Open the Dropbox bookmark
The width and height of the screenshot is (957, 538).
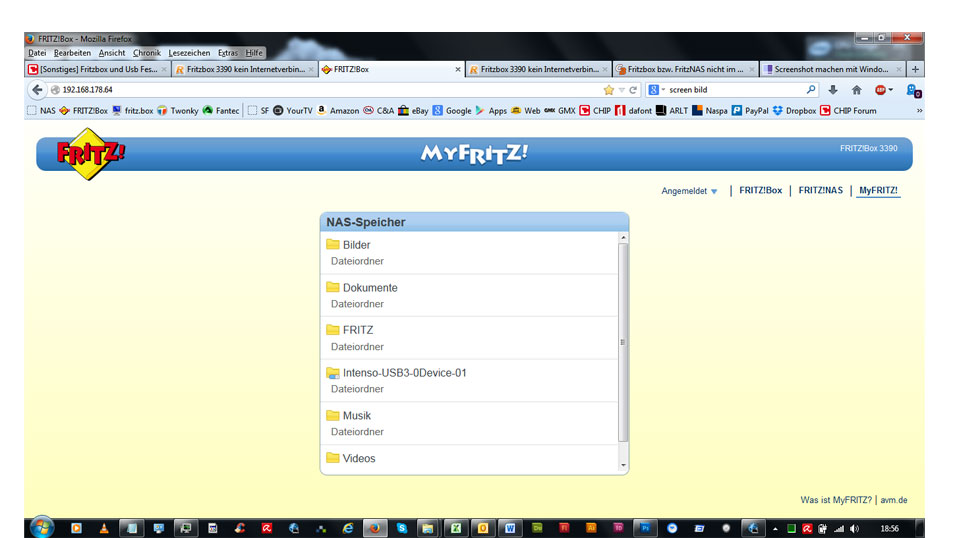pos(795,111)
